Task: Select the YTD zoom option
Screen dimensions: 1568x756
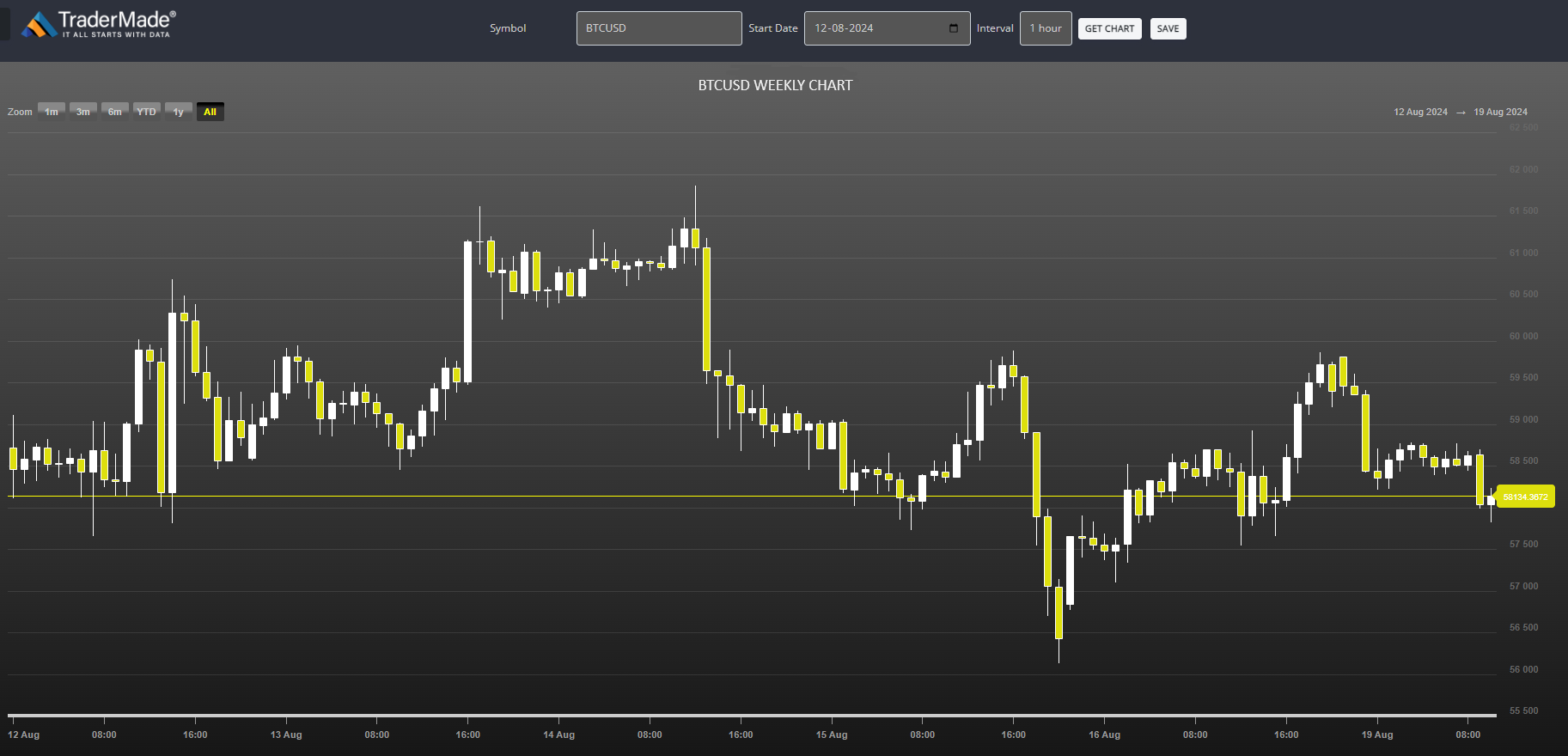Action: click(x=147, y=112)
